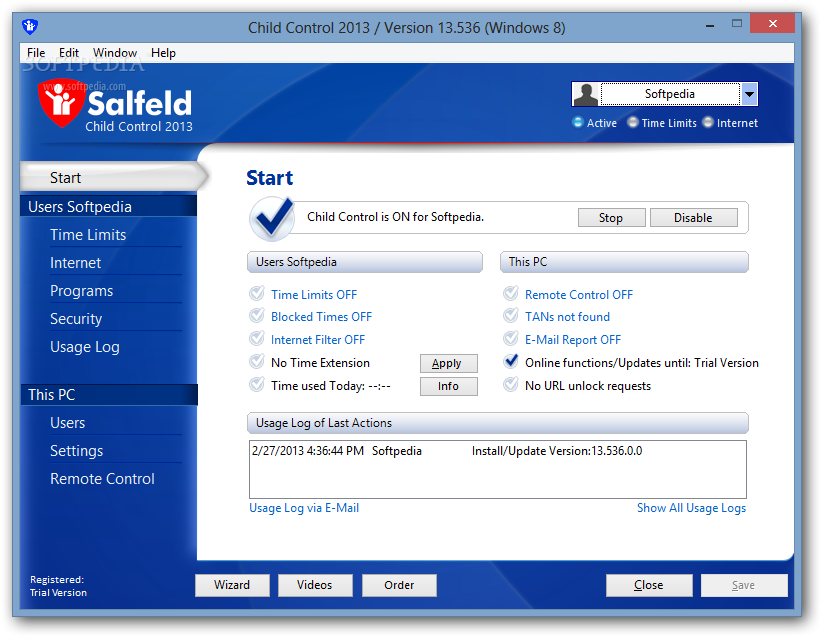822x637 pixels.
Task: Click the Users Softpedia sidebar header
Action: tap(109, 207)
